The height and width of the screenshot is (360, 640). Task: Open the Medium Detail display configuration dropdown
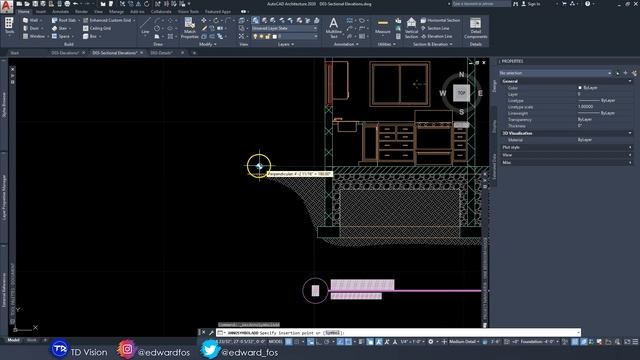tap(464, 342)
